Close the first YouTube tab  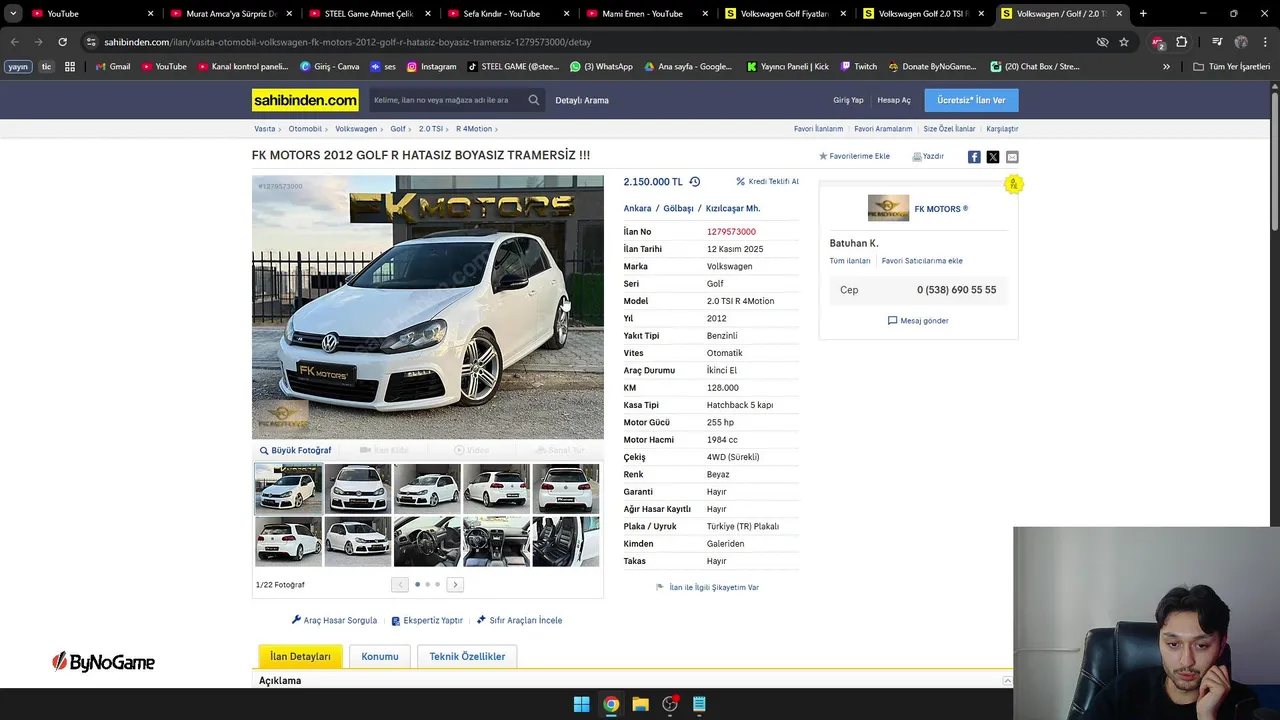click(151, 14)
